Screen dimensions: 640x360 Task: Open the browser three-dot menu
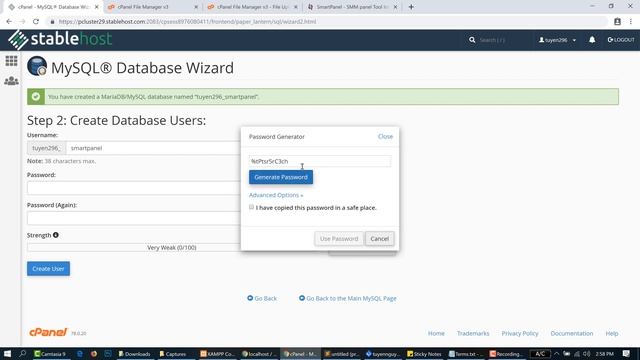(x=631, y=22)
